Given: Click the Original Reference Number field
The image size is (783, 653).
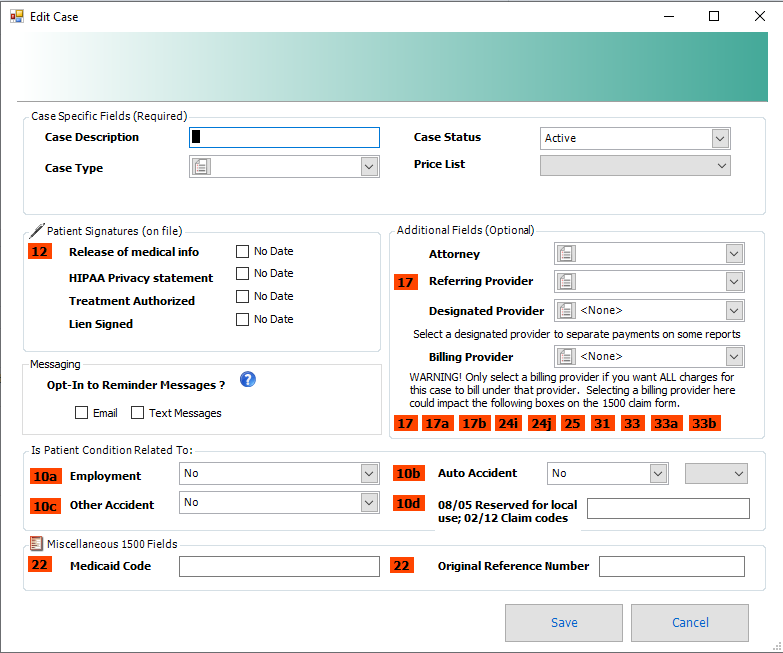Looking at the screenshot, I should pyautogui.click(x=671, y=567).
